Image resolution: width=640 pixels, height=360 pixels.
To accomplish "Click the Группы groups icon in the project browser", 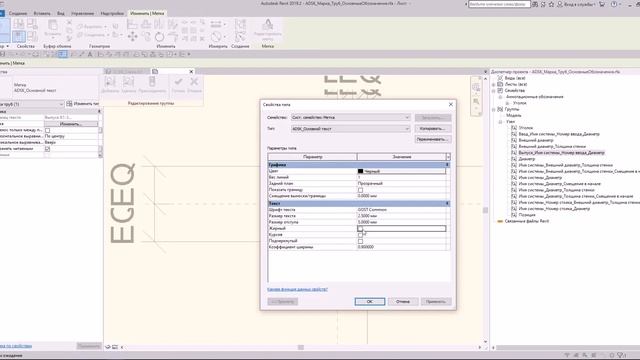I will pos(500,109).
